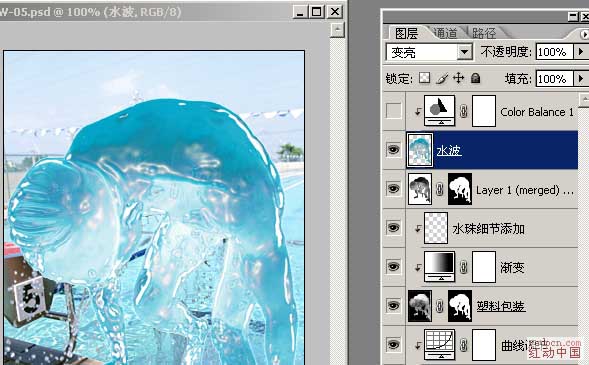Maximize the W-05.psd document window

316,12
